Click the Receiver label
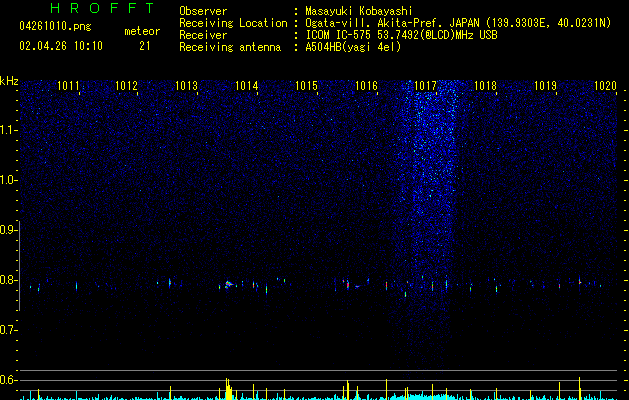629x400 pixels. 203,35
